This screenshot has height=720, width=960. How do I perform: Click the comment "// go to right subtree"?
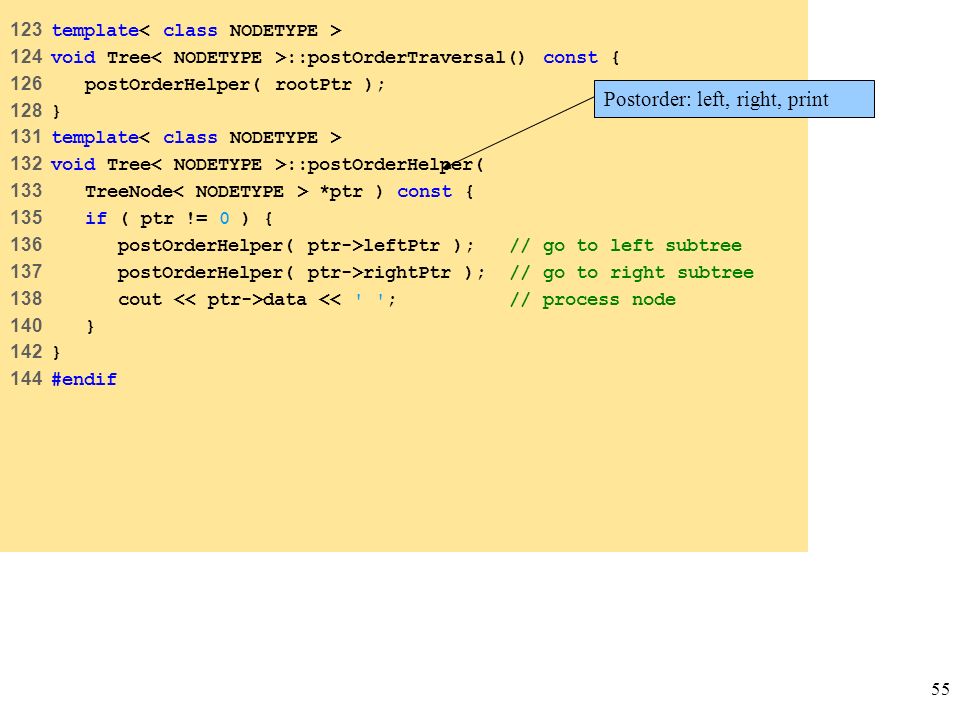(632, 272)
